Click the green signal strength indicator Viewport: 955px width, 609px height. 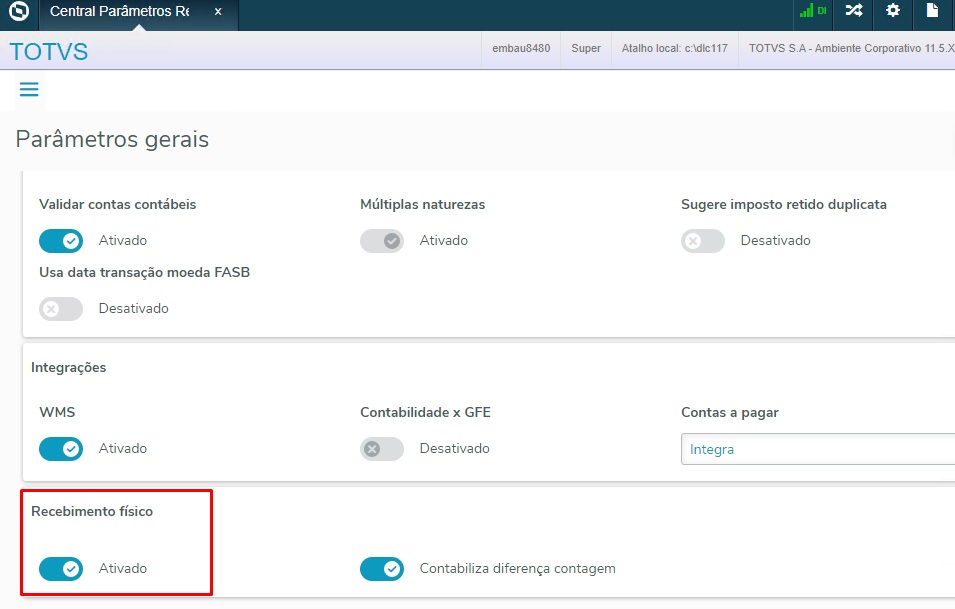806,11
